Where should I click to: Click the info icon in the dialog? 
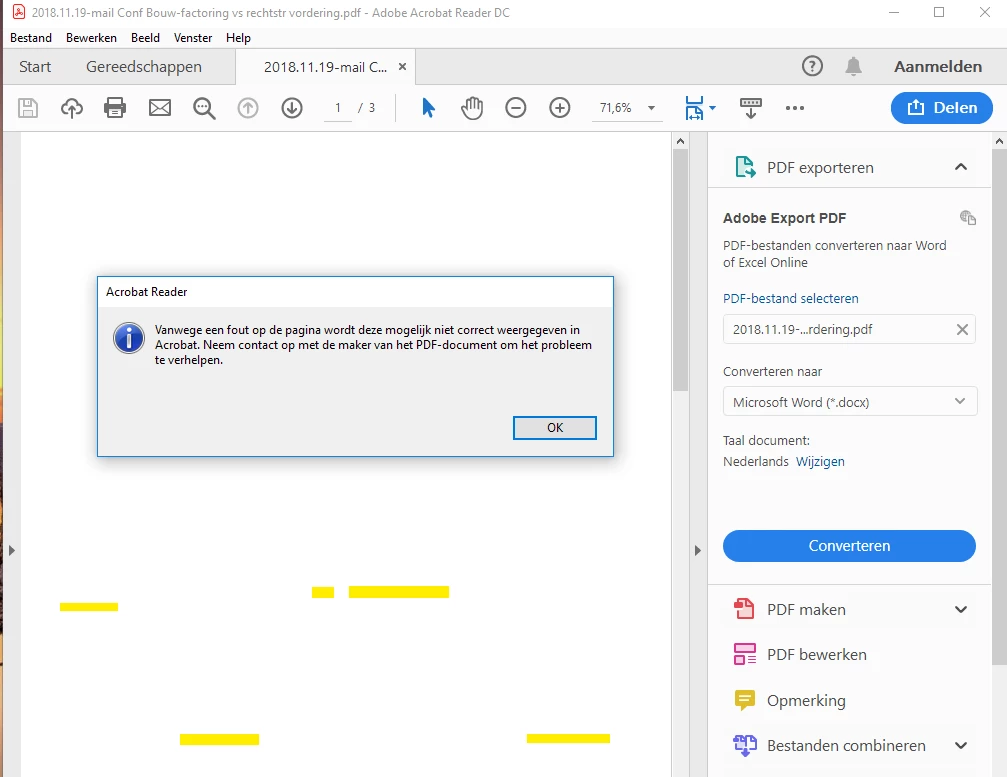click(x=129, y=338)
